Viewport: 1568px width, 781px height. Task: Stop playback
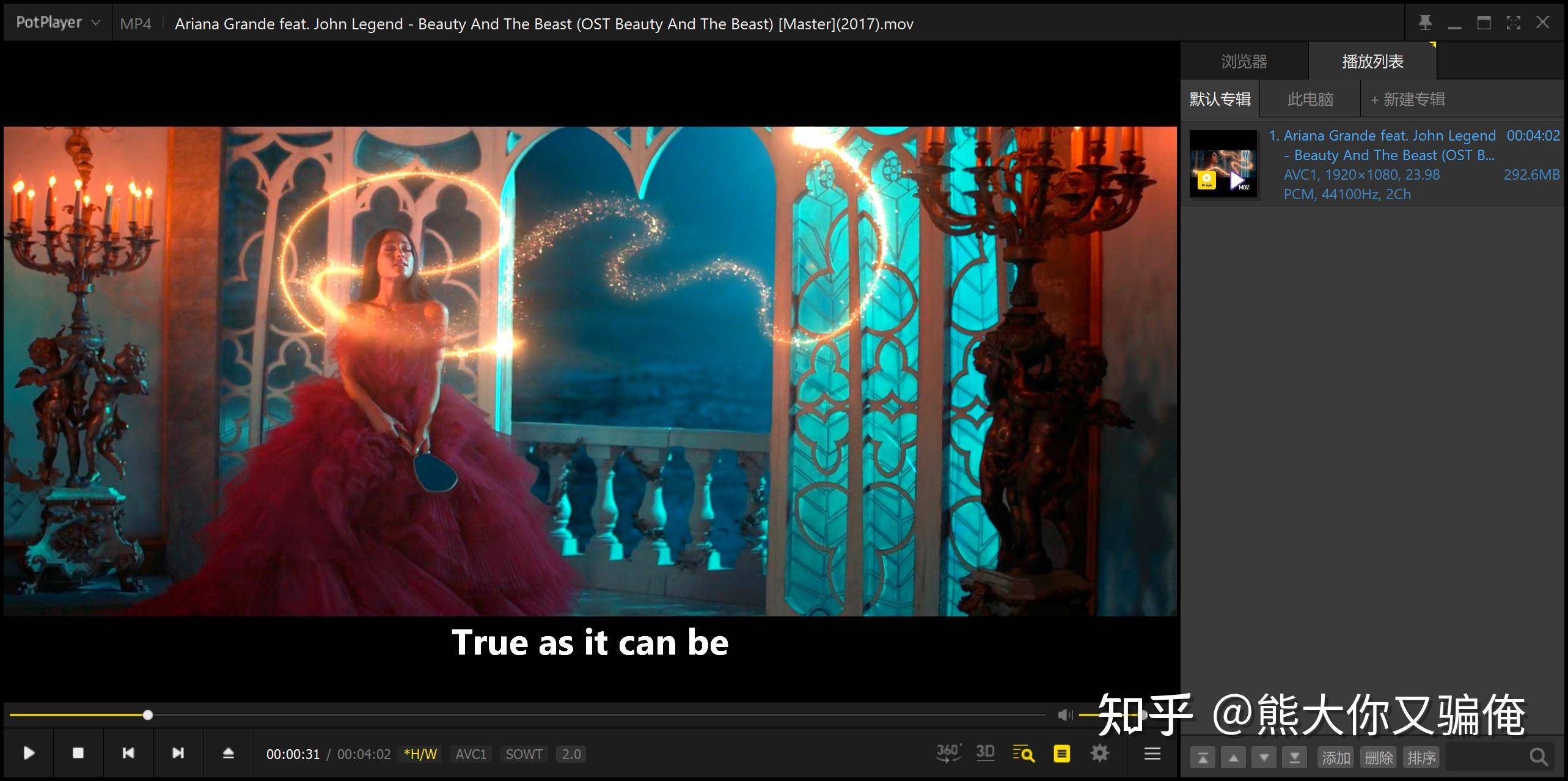click(78, 753)
